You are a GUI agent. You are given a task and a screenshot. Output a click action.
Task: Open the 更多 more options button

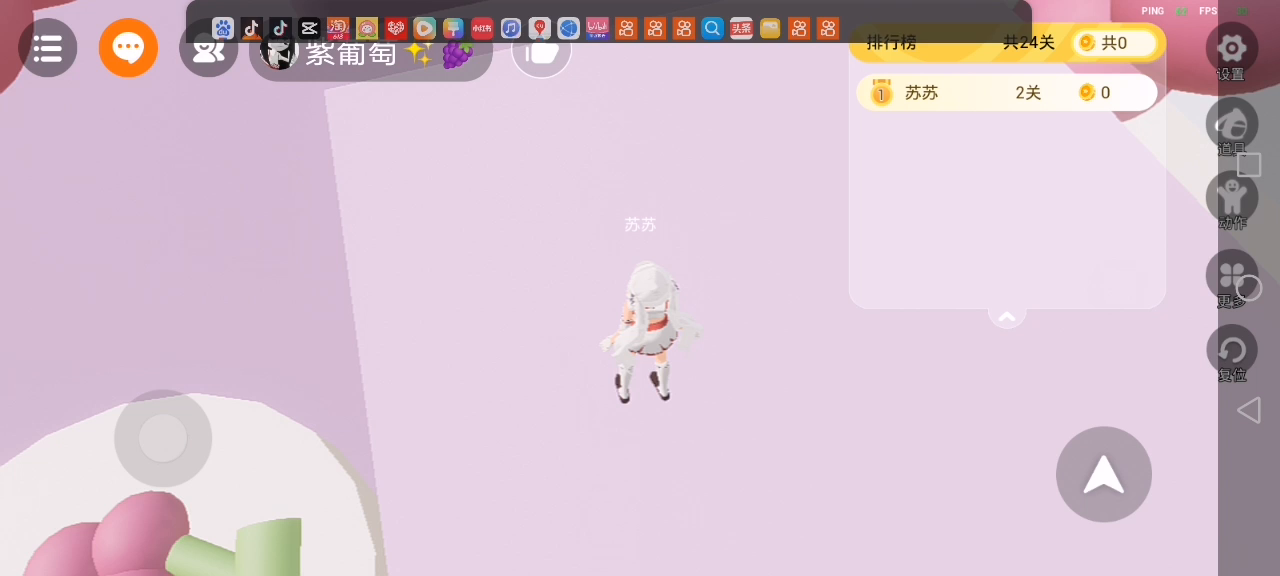point(1231,277)
